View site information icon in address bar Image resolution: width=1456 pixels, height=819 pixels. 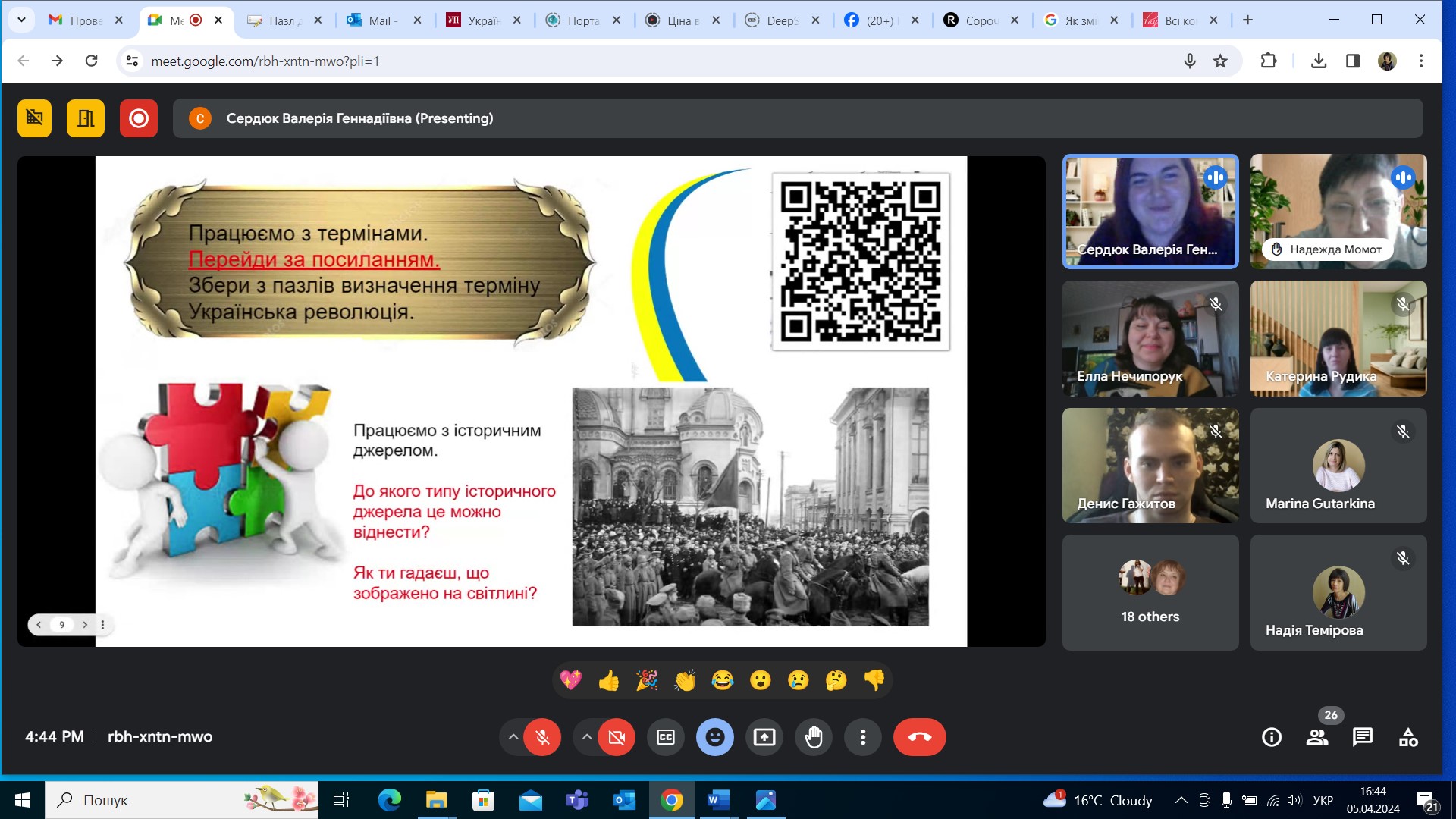(132, 61)
